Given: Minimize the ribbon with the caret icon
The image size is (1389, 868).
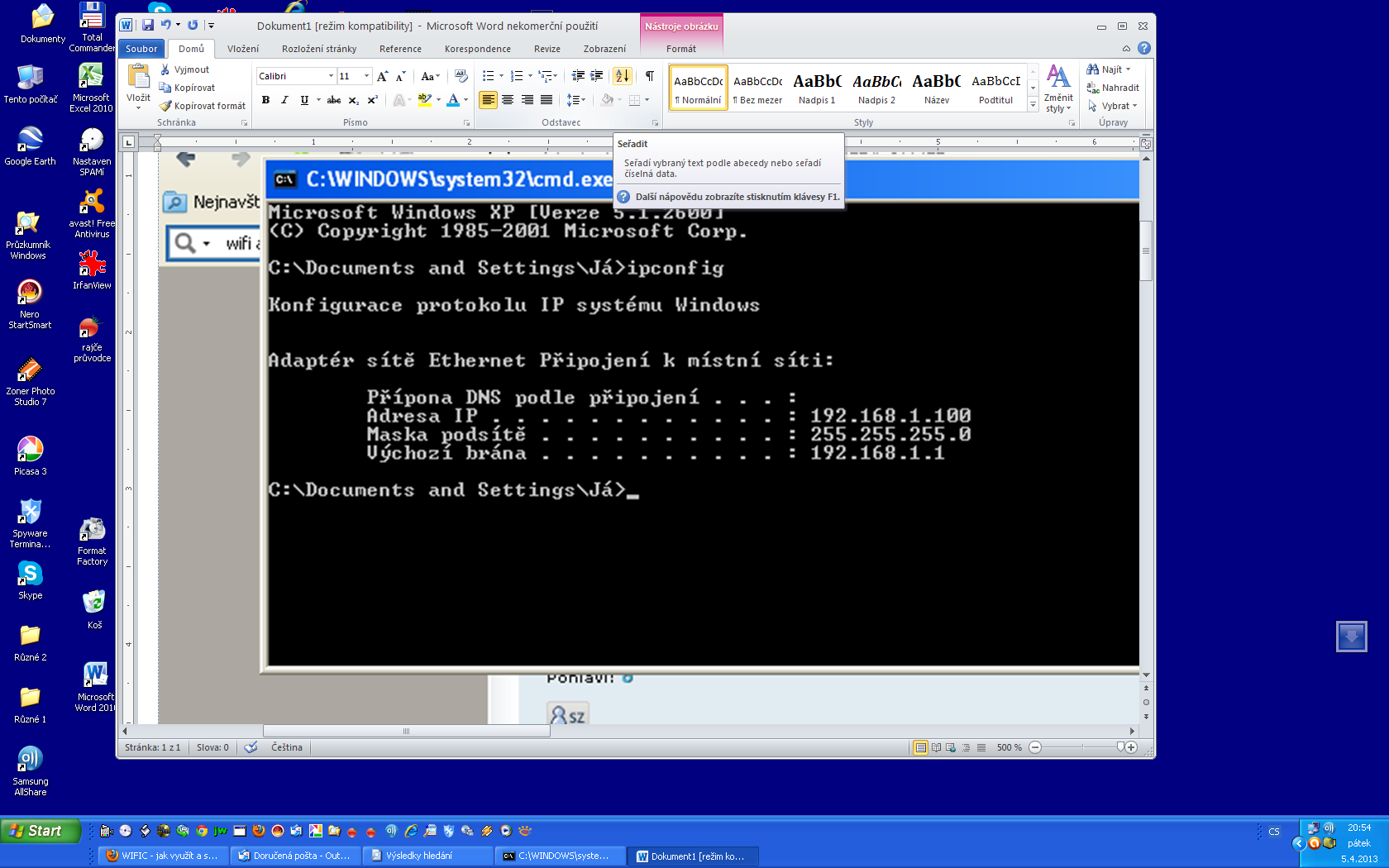Looking at the screenshot, I should [x=1126, y=48].
